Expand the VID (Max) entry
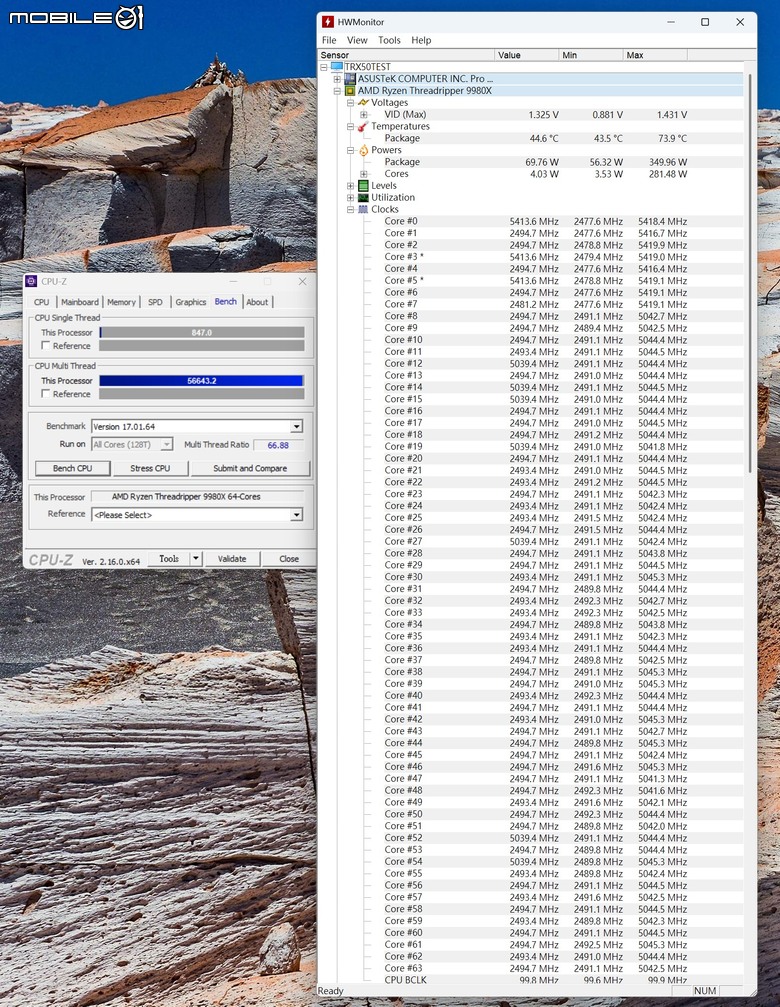 click(364, 114)
